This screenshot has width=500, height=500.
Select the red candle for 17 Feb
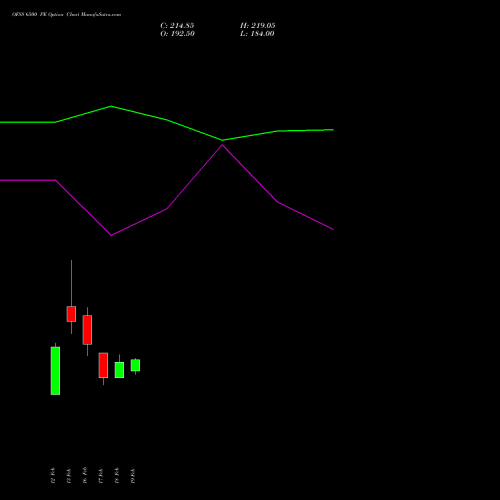103,365
